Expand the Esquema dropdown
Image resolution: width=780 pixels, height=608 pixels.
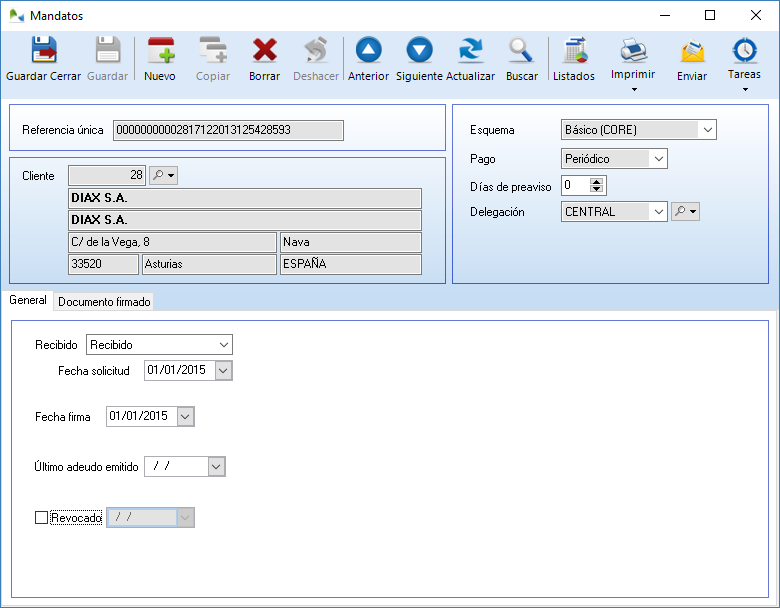(707, 130)
